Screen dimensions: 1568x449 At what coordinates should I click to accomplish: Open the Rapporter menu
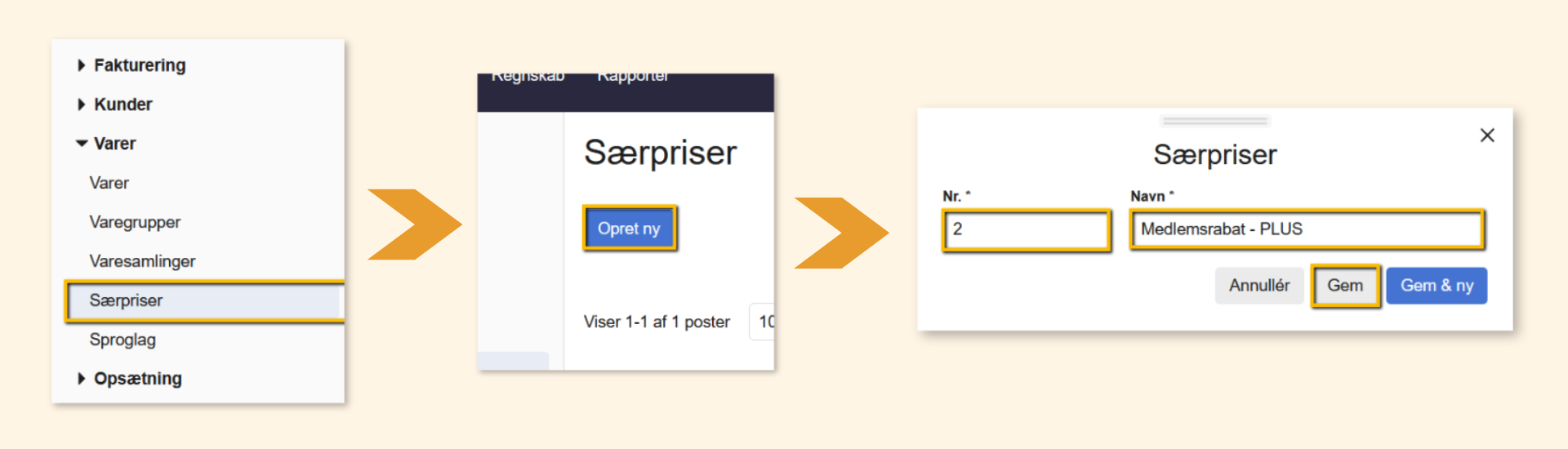633,78
